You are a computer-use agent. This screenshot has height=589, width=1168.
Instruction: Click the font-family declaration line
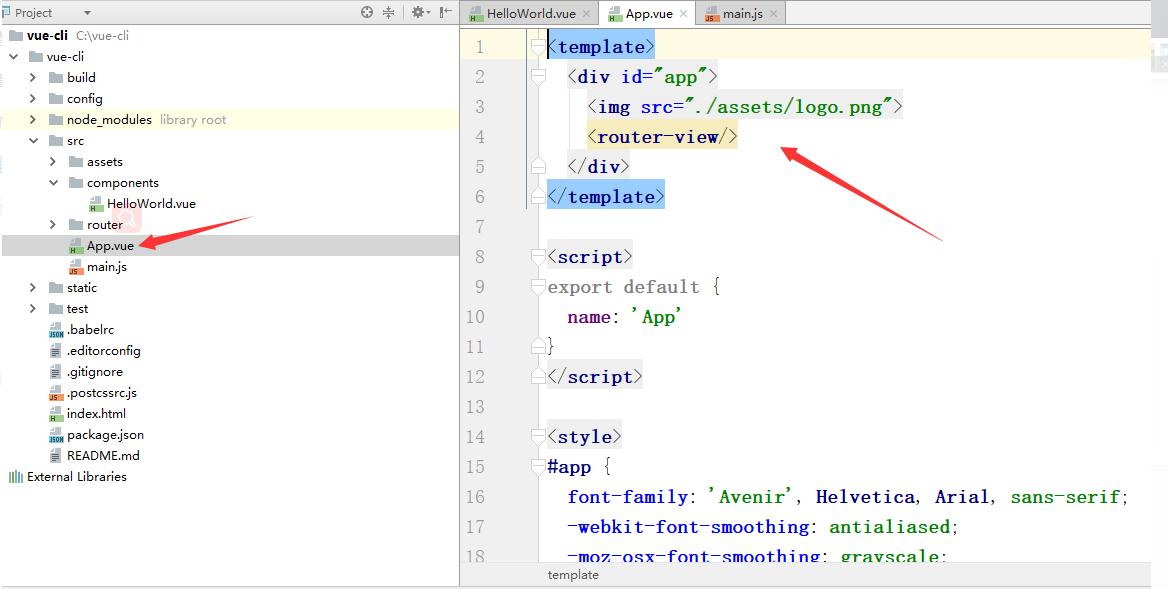click(848, 497)
